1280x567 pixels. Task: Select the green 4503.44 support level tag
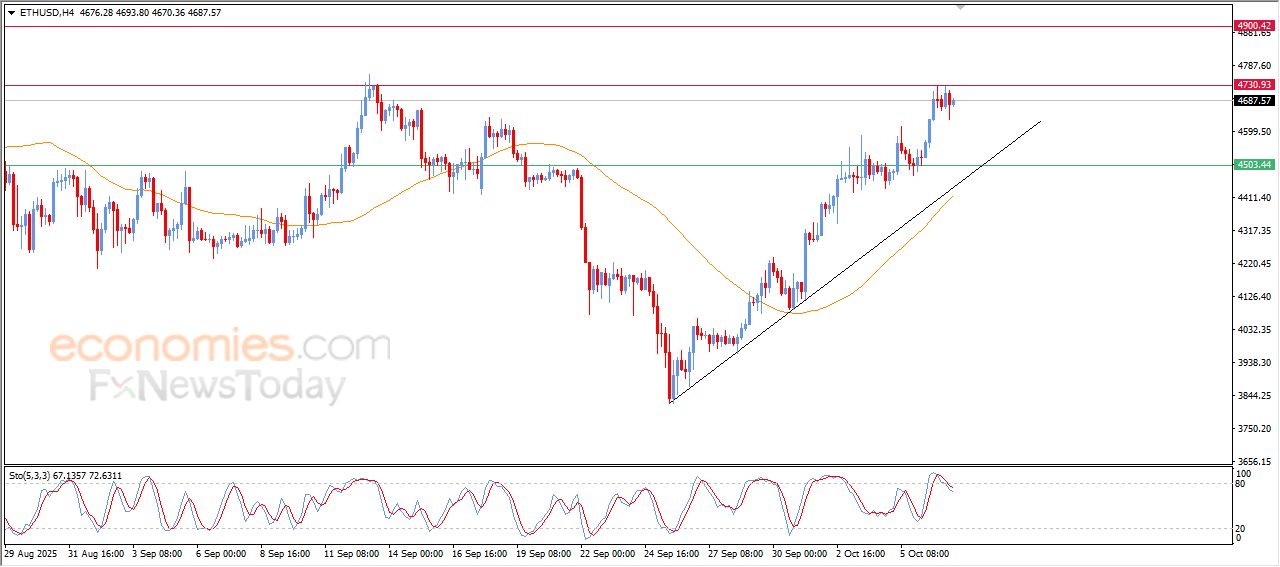coord(1253,165)
